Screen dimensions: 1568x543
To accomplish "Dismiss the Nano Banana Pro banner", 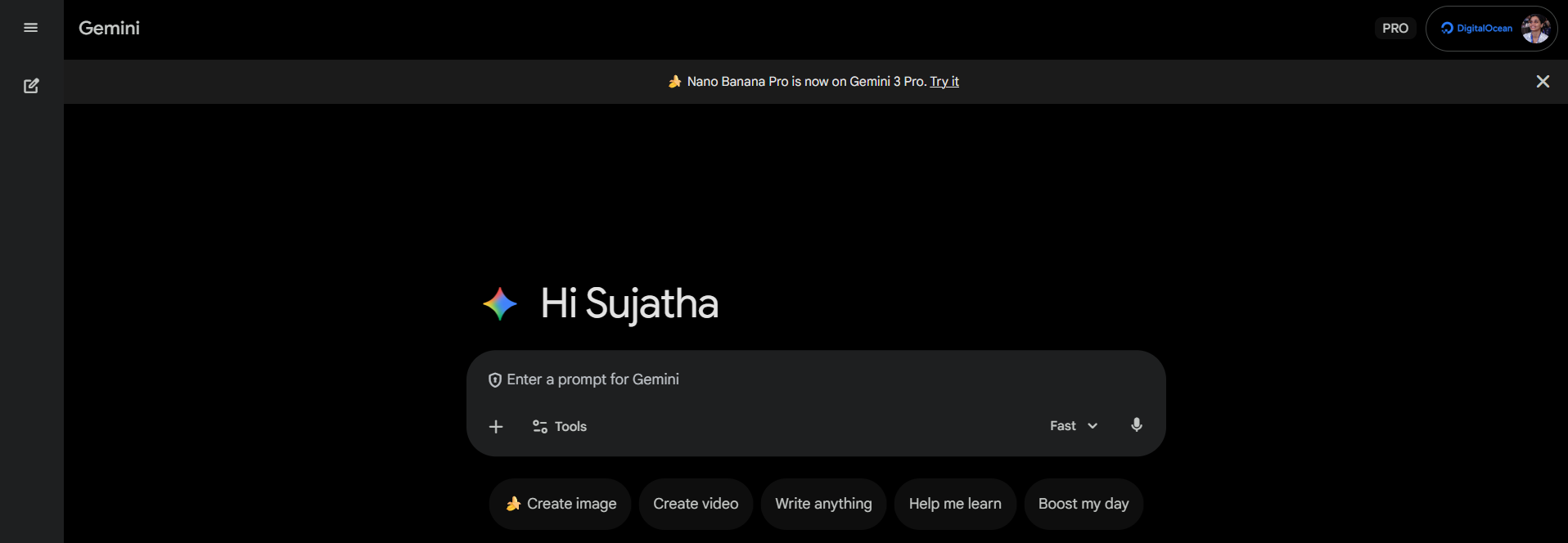I will pyautogui.click(x=1543, y=82).
